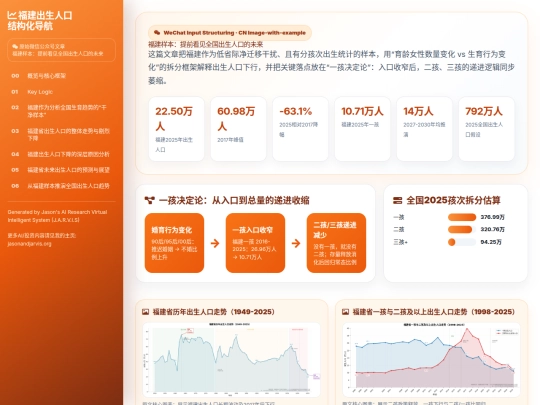
Task: Click the 376.99万 value
Action: (492, 217)
